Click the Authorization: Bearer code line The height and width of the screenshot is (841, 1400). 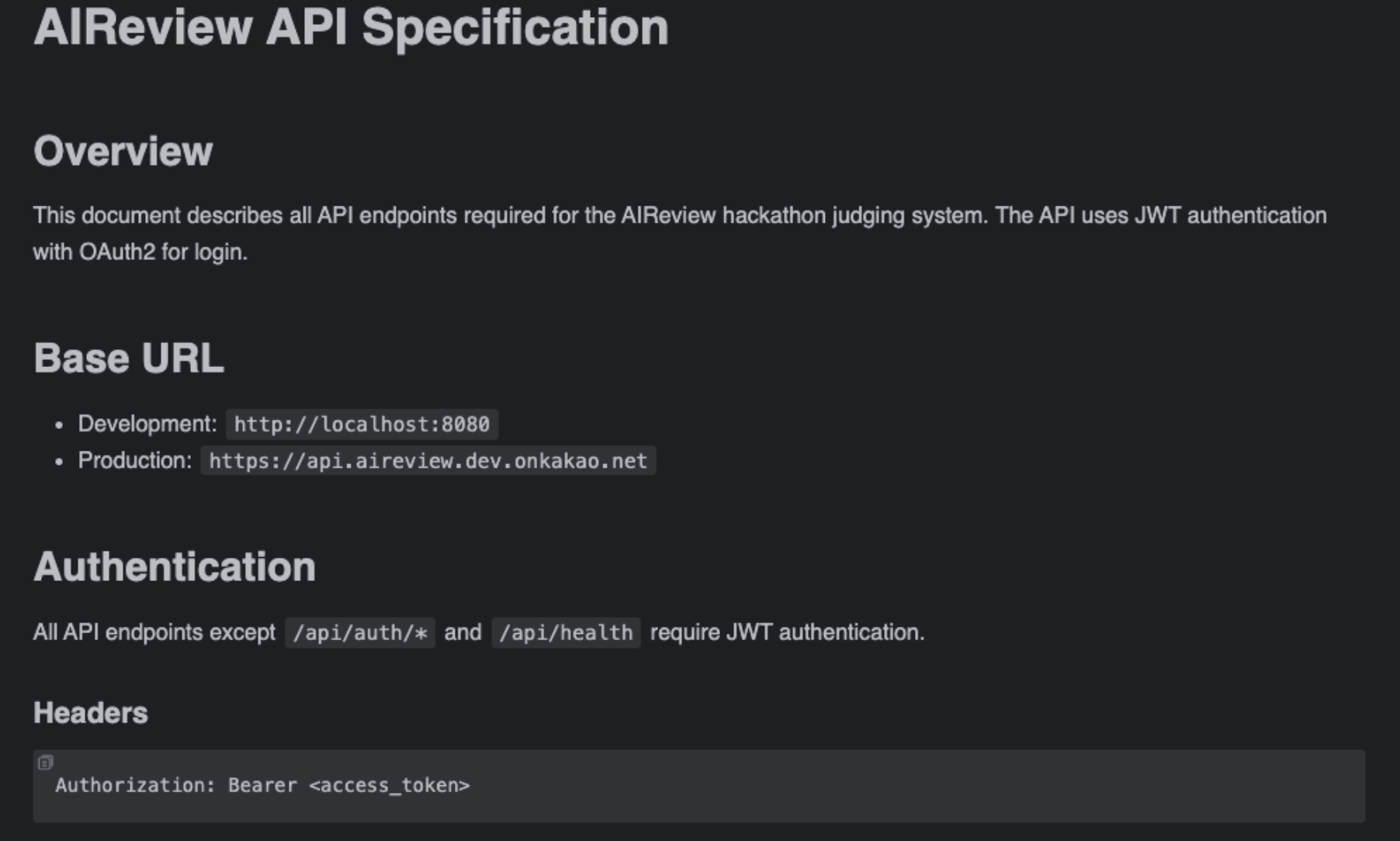pos(262,785)
